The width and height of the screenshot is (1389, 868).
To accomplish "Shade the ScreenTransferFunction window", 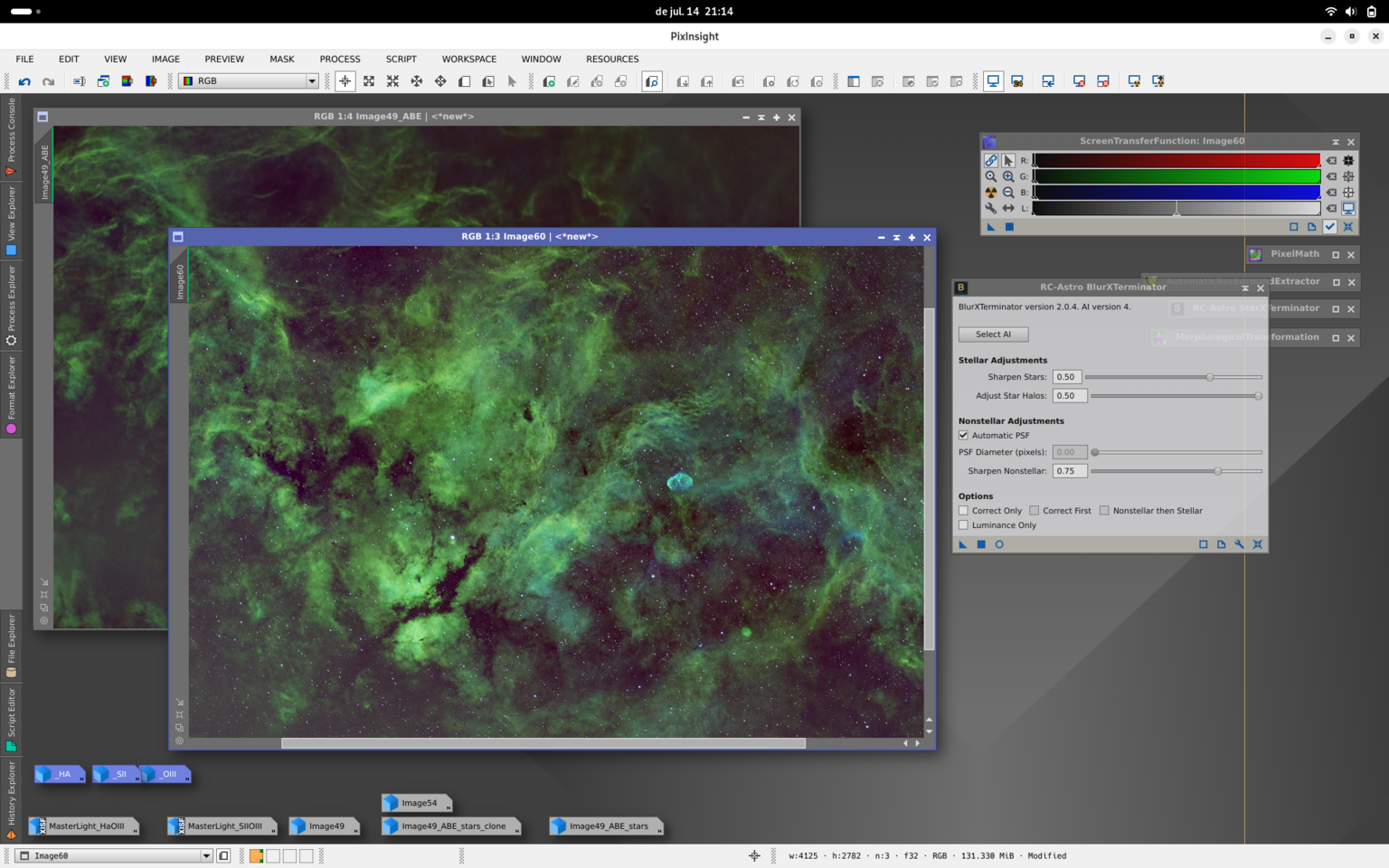I will point(1336,142).
